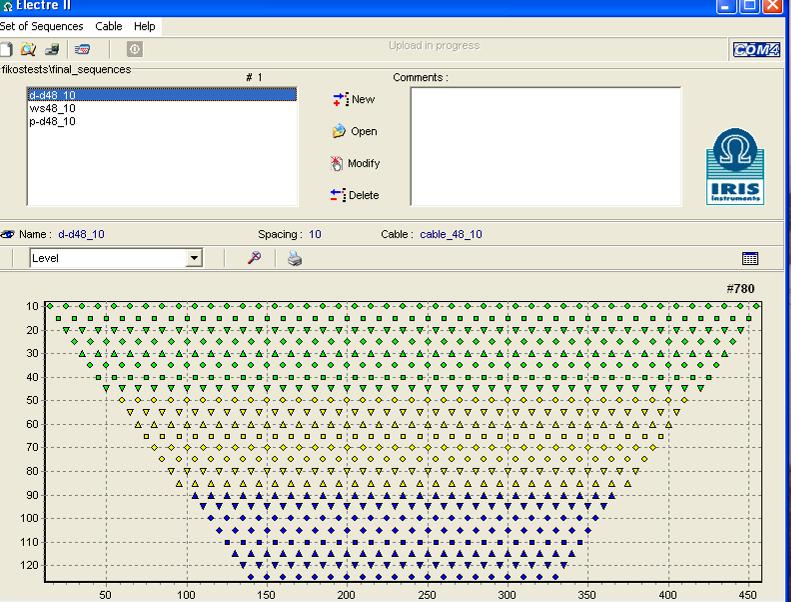Select p-d48_10 in sequence list

(x=162, y=121)
